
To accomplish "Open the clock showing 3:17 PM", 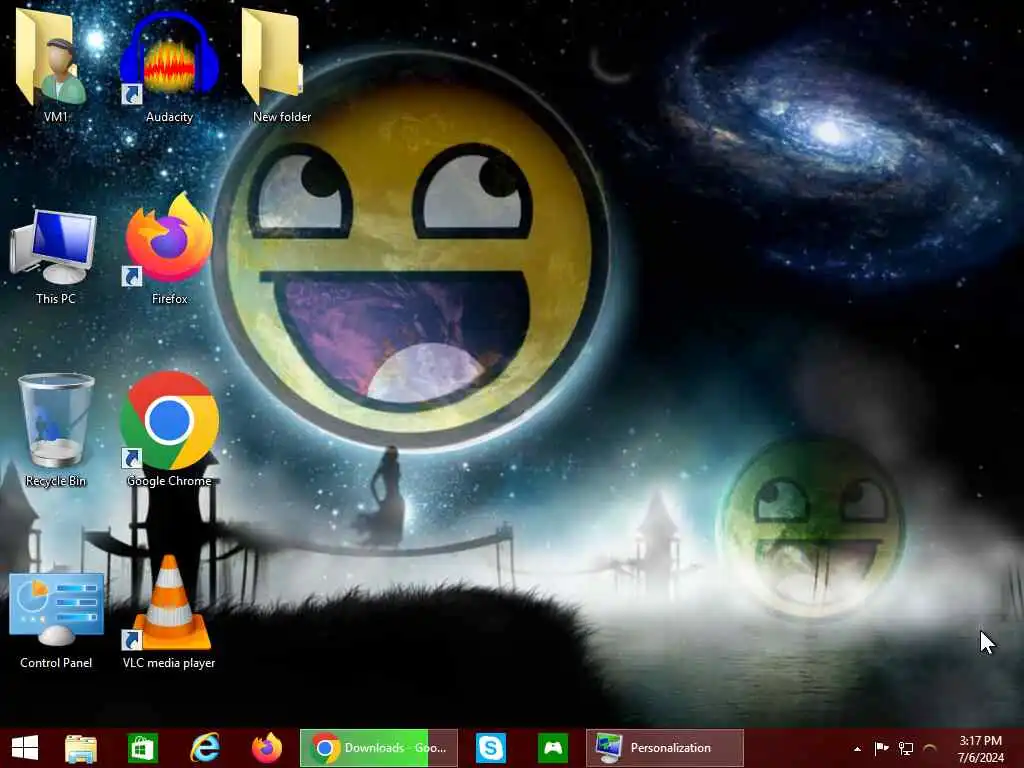I will pyautogui.click(x=980, y=748).
